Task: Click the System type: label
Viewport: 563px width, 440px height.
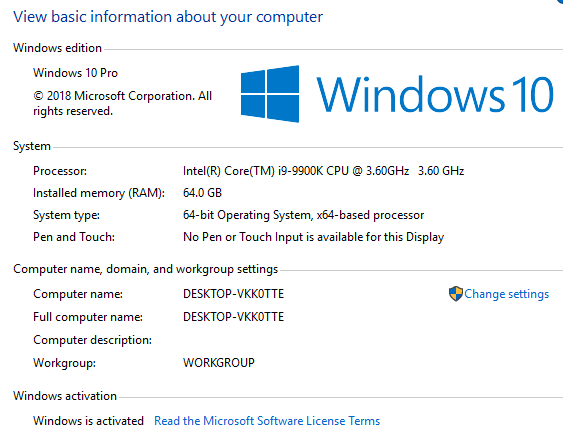Action: (66, 216)
